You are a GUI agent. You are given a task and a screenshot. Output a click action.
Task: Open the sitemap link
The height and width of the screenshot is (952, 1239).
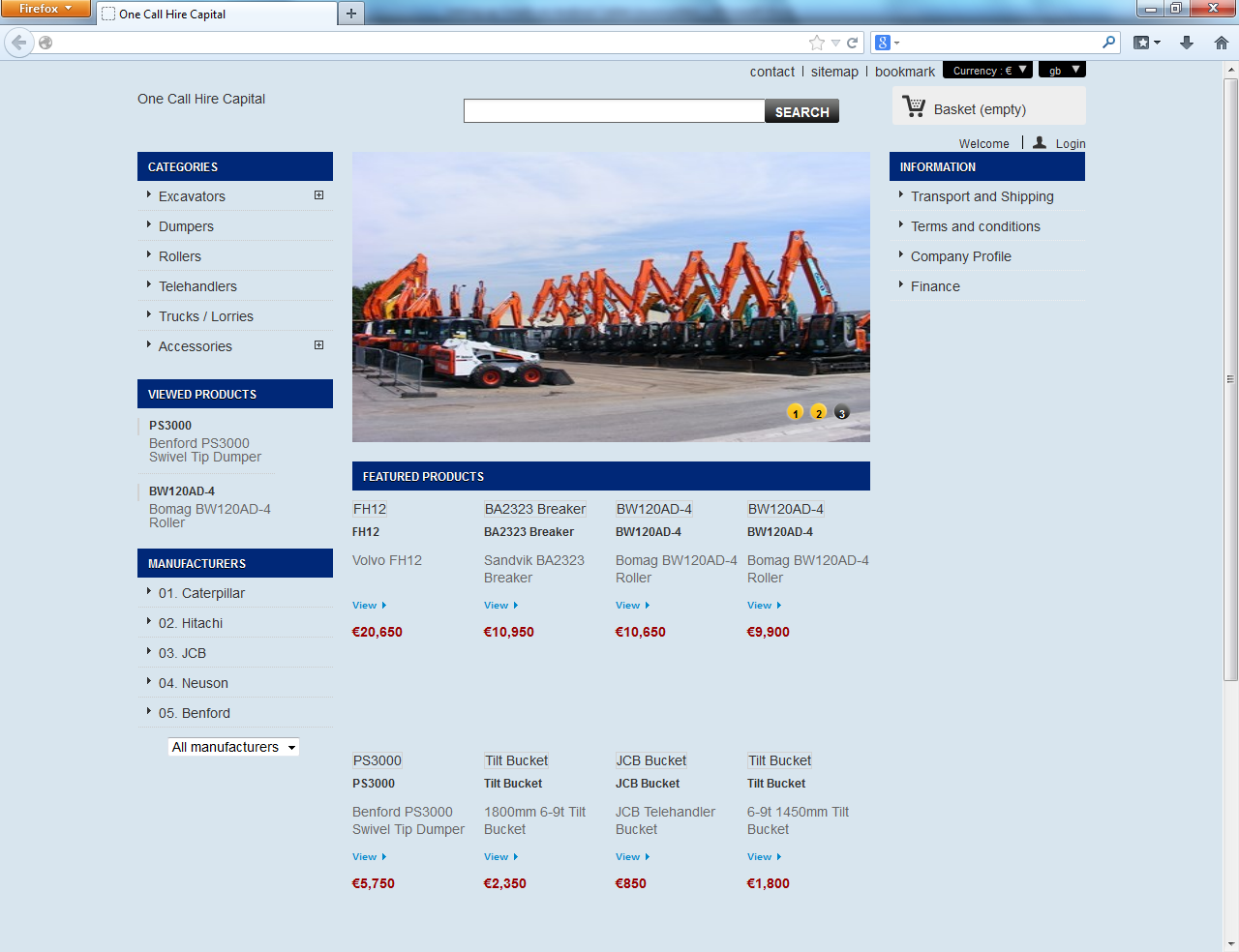click(834, 72)
